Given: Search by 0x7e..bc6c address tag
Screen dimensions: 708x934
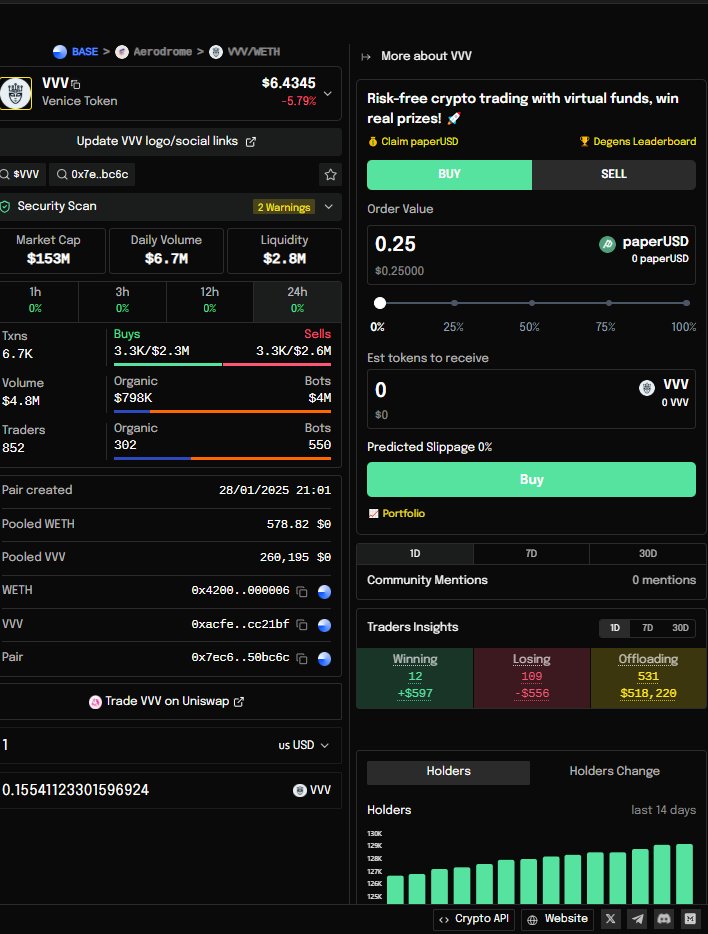Looking at the screenshot, I should tap(92, 175).
